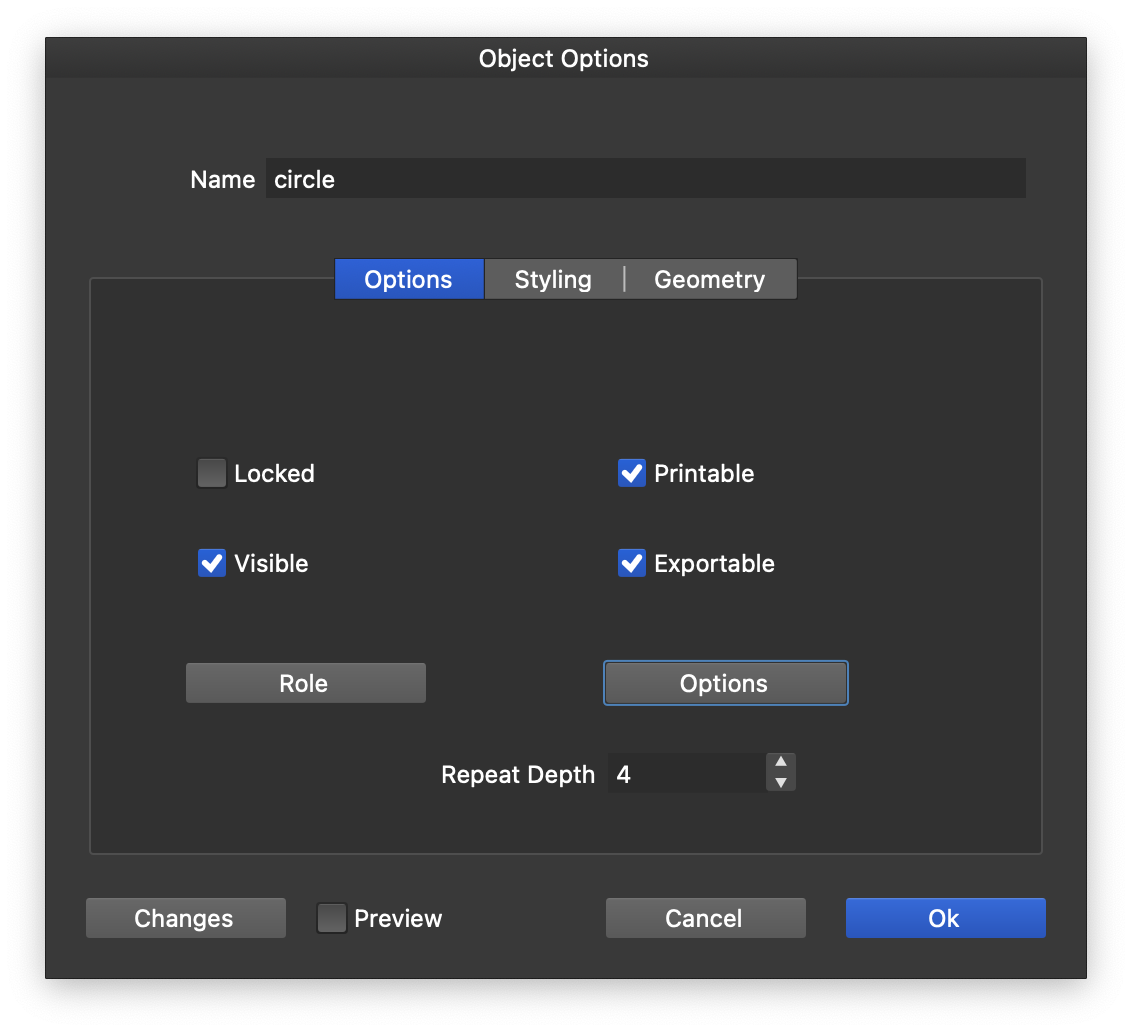The height and width of the screenshot is (1032, 1132).
Task: Click the Name text field containing circle
Action: pos(645,179)
